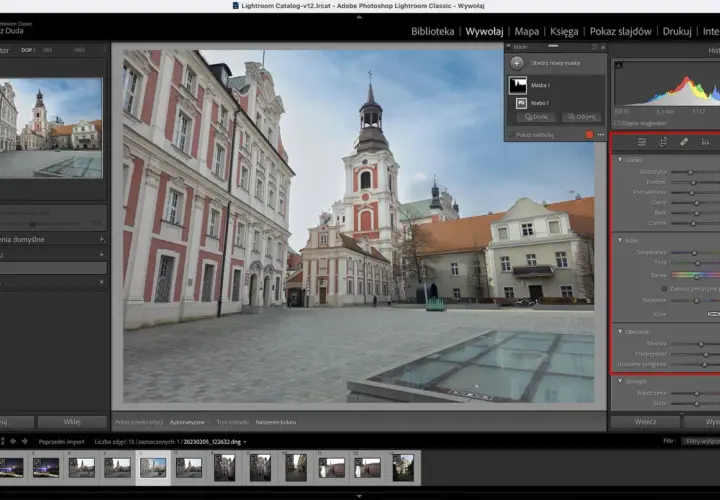Select the Maska 1 mask name
Screen dimensions: 720x500
pos(540,85)
